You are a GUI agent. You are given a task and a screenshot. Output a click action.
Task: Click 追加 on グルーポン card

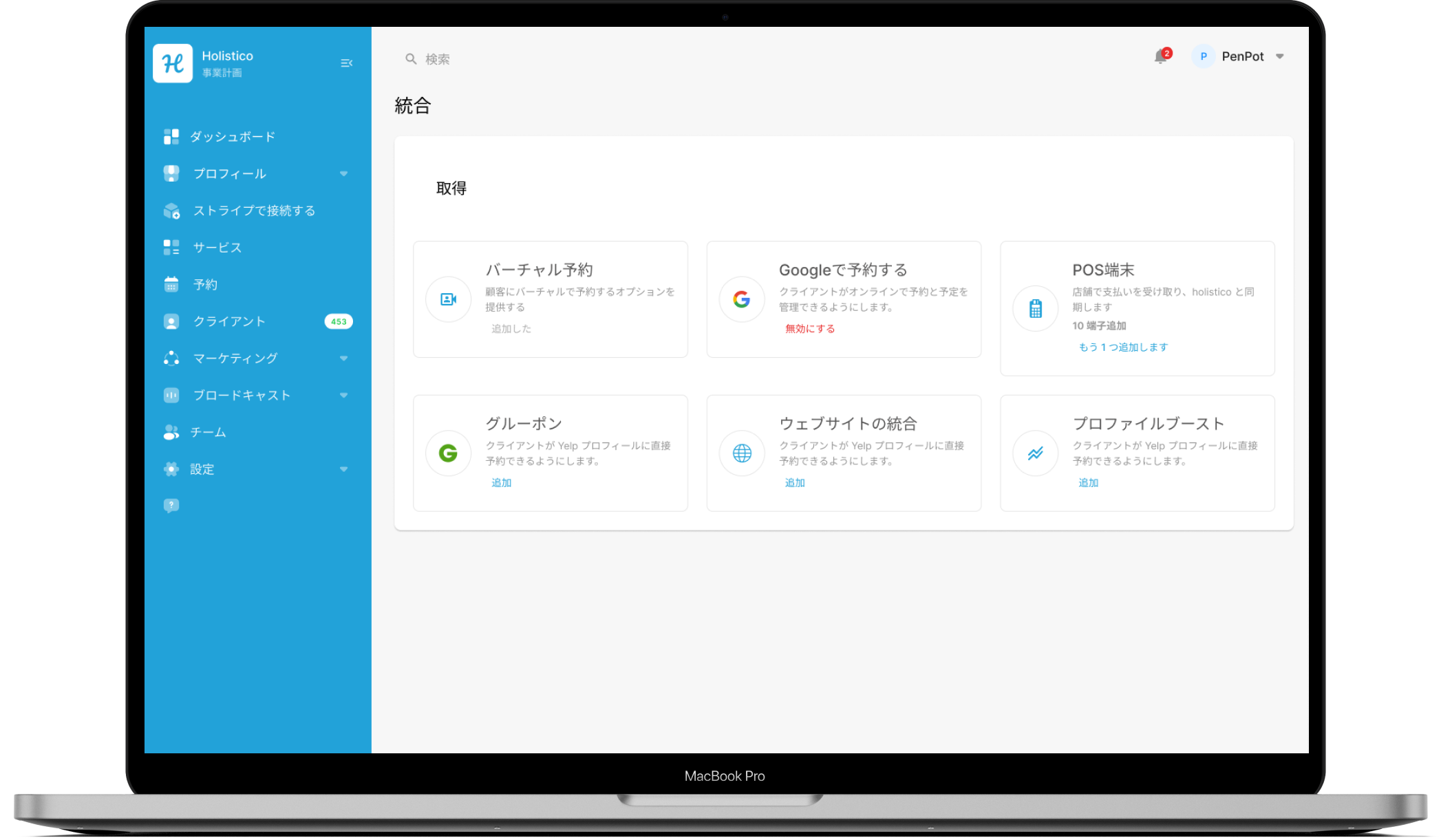tap(501, 483)
